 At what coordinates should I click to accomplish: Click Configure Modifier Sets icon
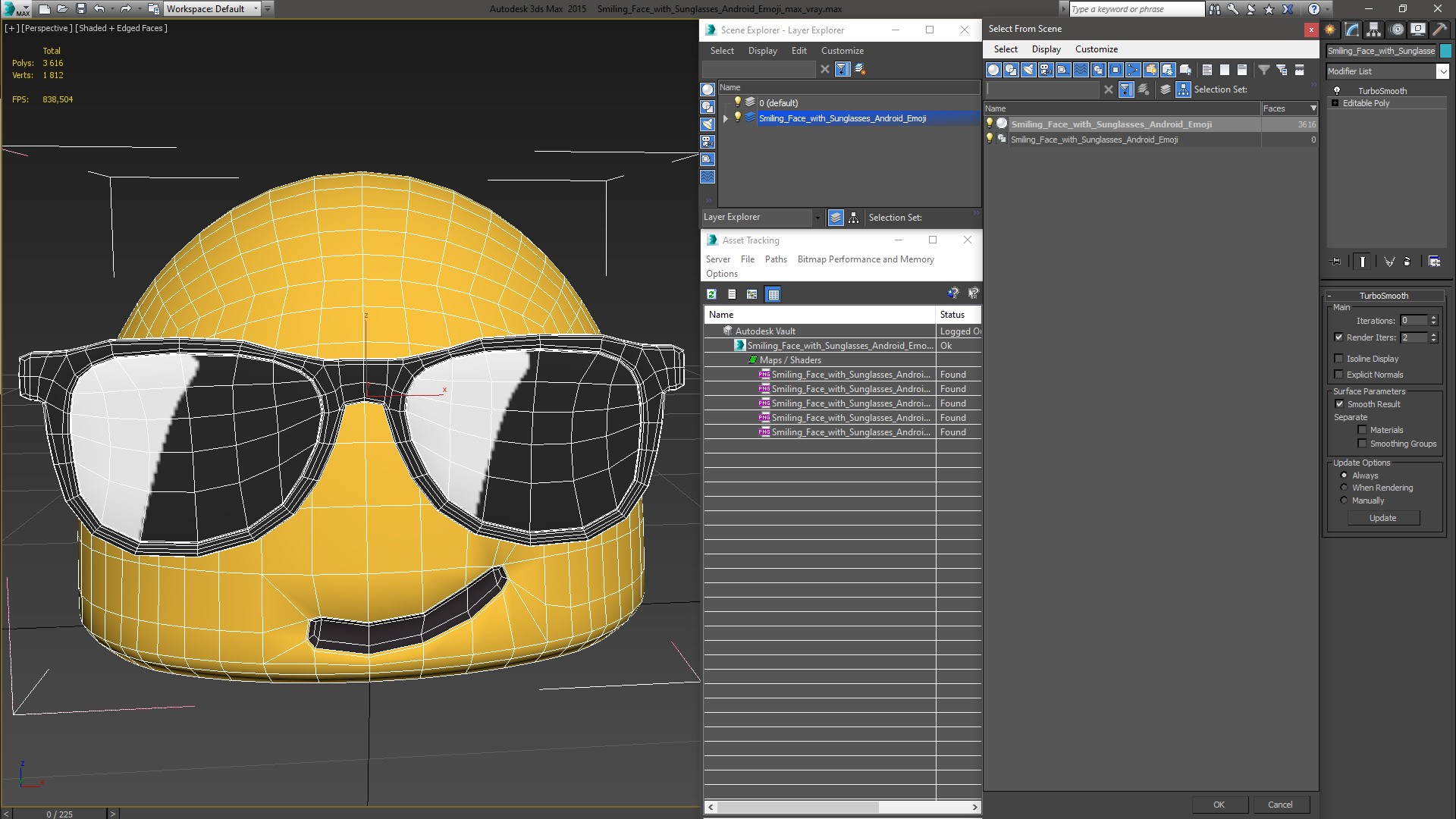pyautogui.click(x=1435, y=262)
